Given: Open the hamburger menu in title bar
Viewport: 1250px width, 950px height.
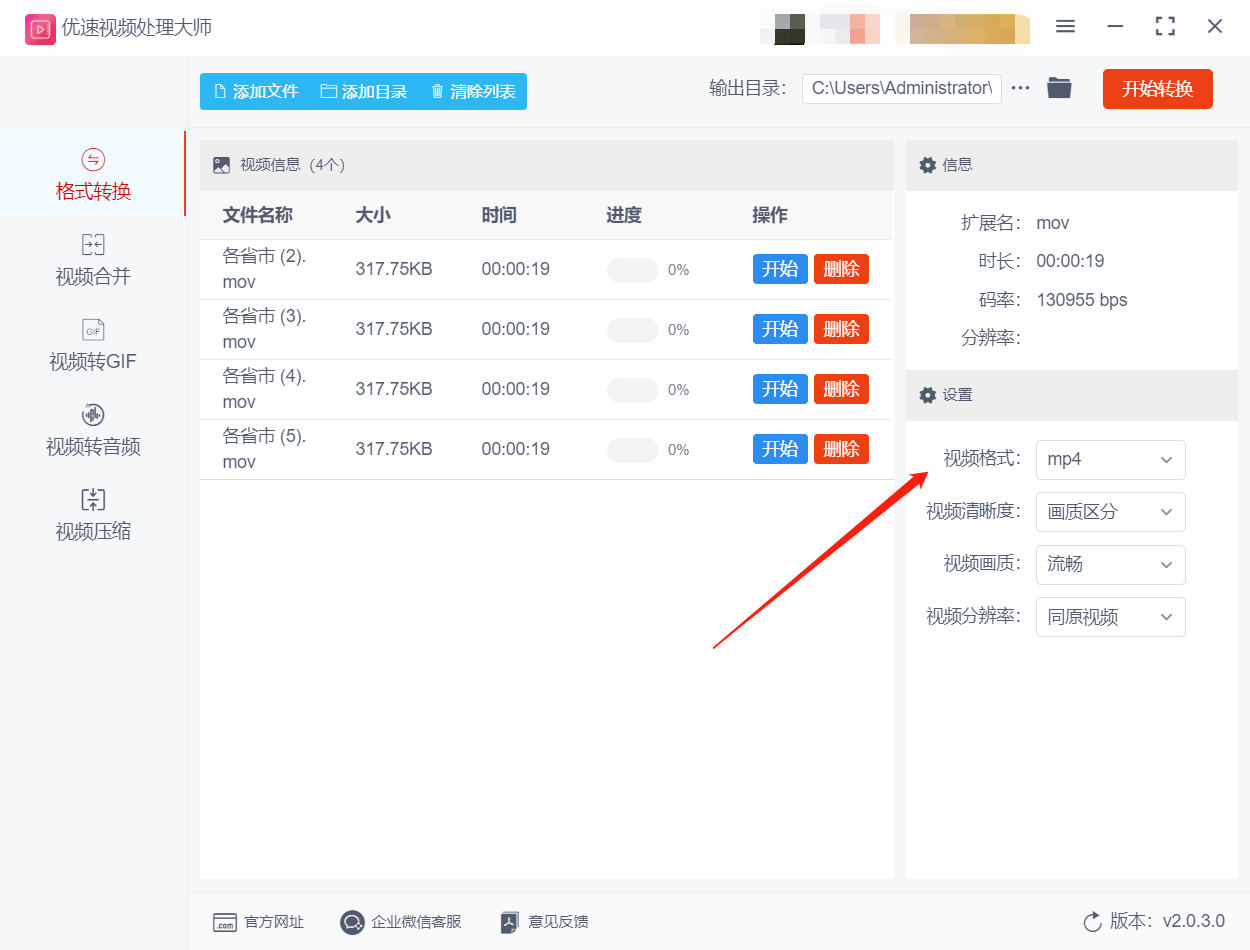Looking at the screenshot, I should point(1065,27).
